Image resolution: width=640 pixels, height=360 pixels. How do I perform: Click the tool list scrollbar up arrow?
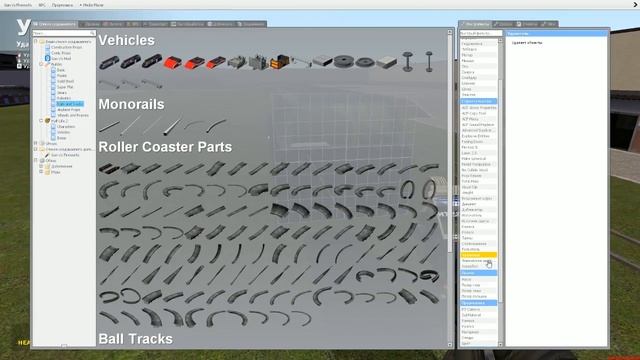tap(500, 41)
